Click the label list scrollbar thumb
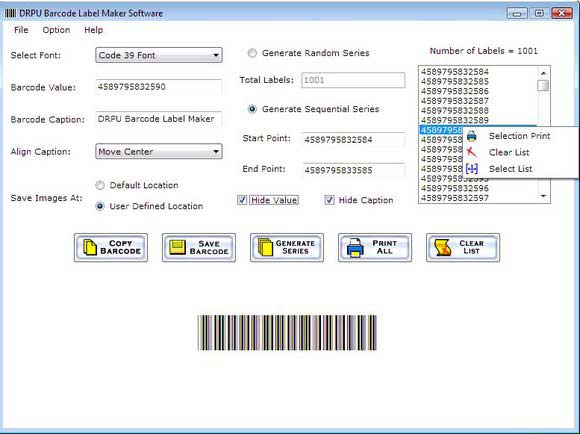This screenshot has height=434, width=580. [543, 85]
